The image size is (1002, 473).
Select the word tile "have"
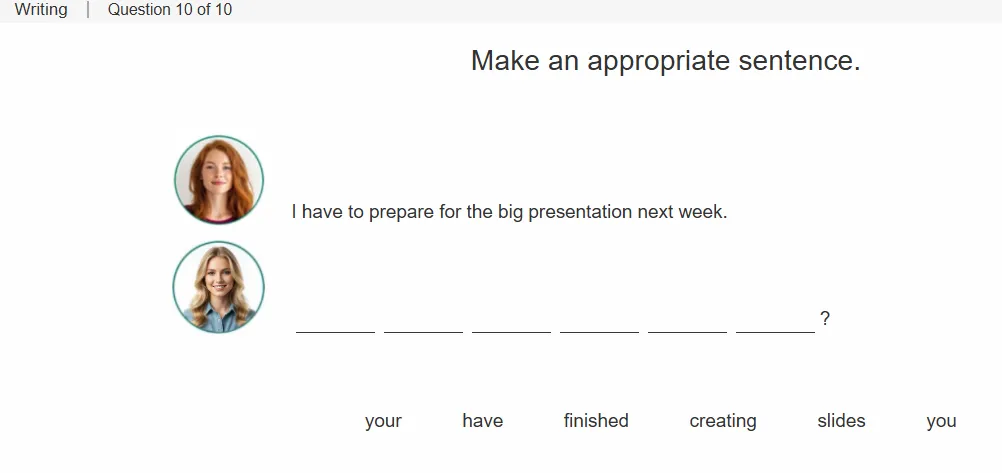482,421
